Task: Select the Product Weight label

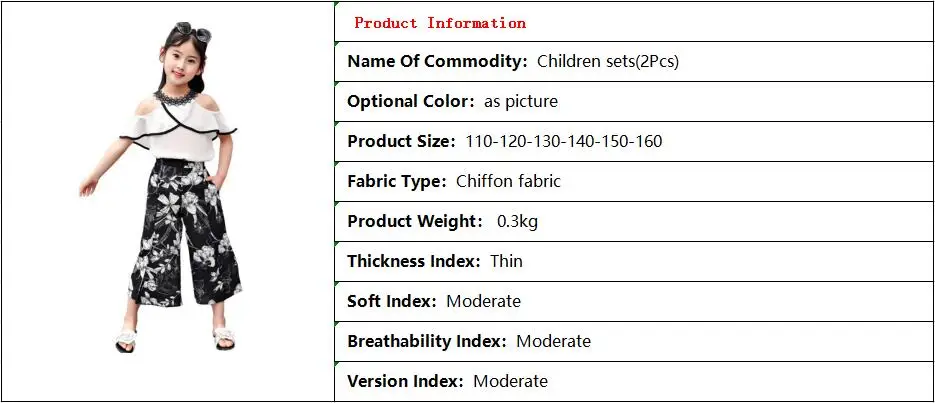Action: coord(415,221)
